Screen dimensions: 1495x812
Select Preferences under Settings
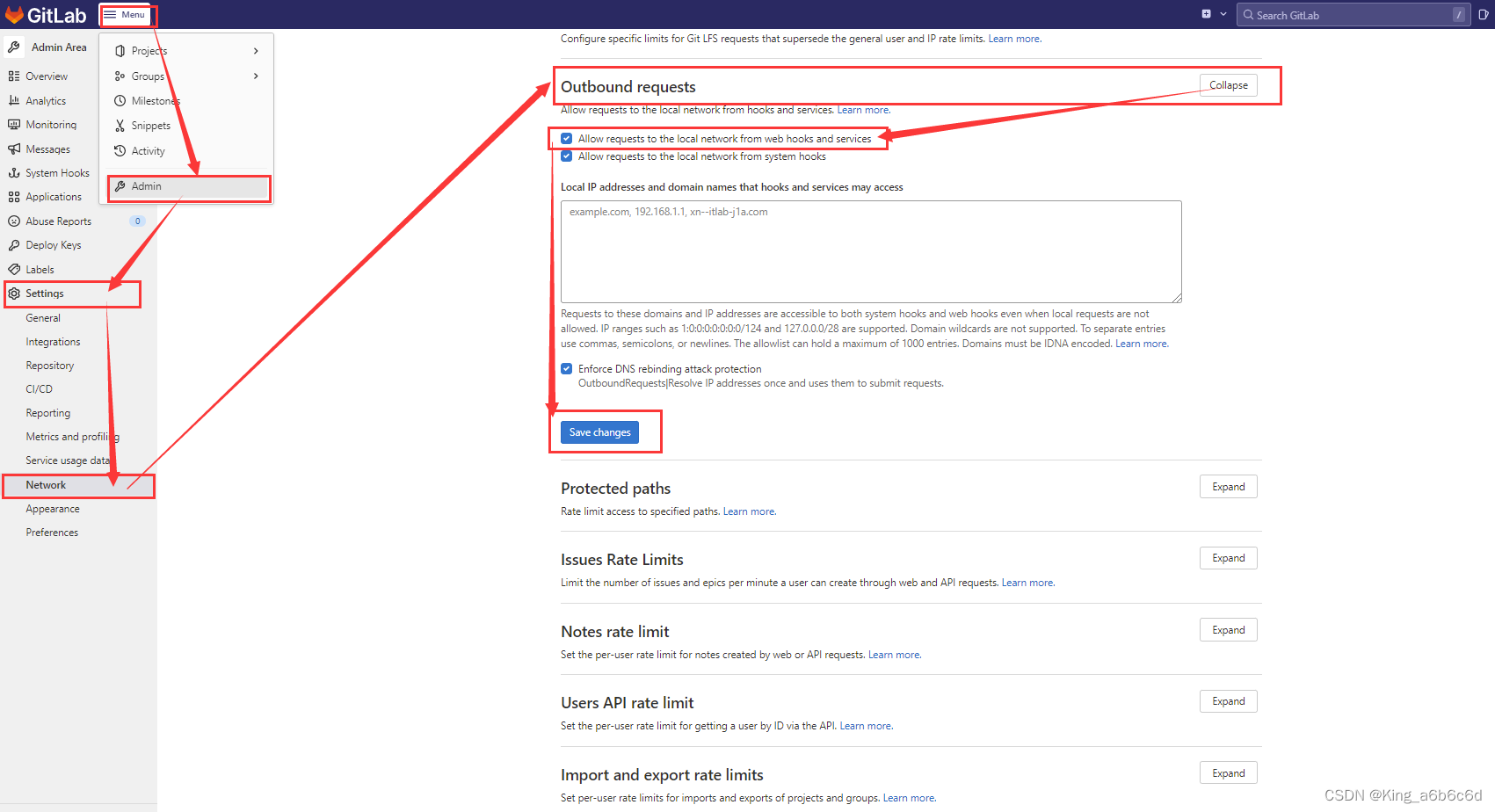click(52, 533)
